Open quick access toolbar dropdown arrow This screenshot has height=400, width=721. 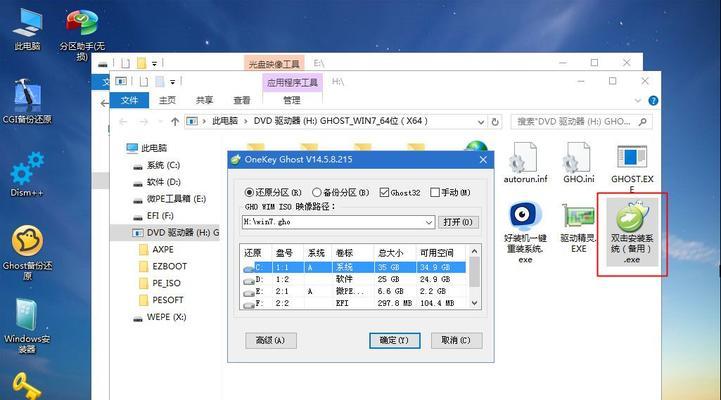click(x=172, y=82)
